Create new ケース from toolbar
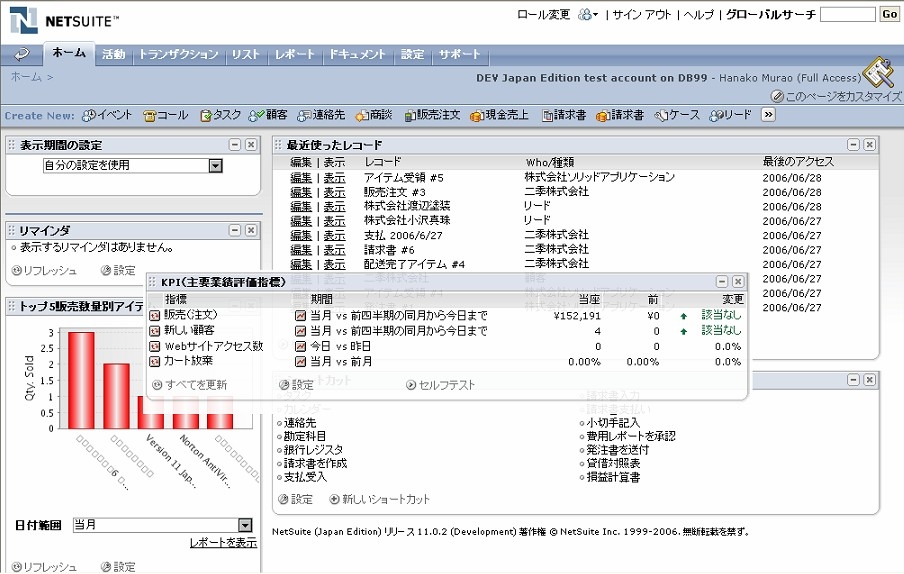The width and height of the screenshot is (904, 574). pos(677,115)
